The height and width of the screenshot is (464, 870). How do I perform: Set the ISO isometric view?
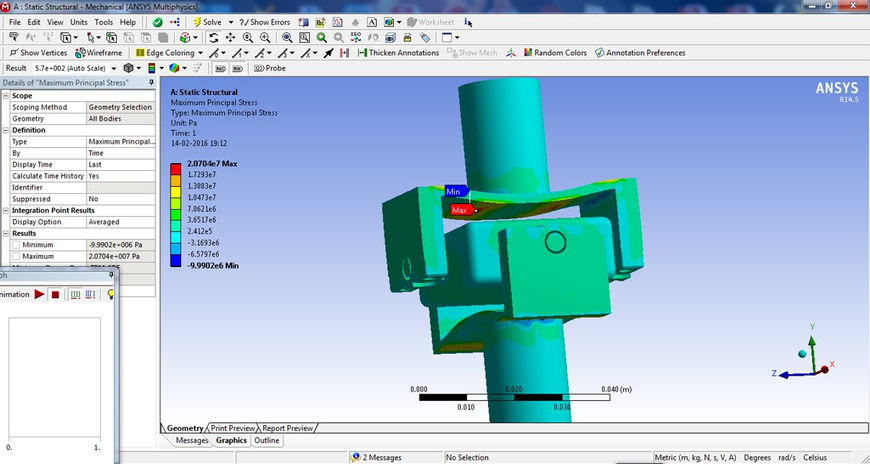tap(356, 38)
